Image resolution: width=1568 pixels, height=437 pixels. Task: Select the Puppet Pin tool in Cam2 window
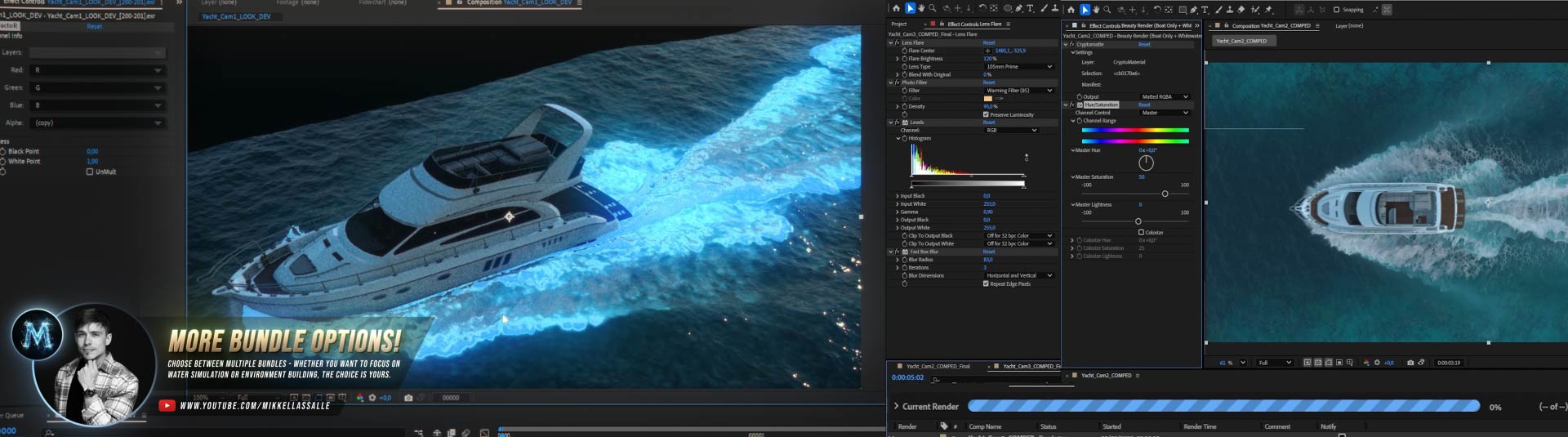[1268, 10]
